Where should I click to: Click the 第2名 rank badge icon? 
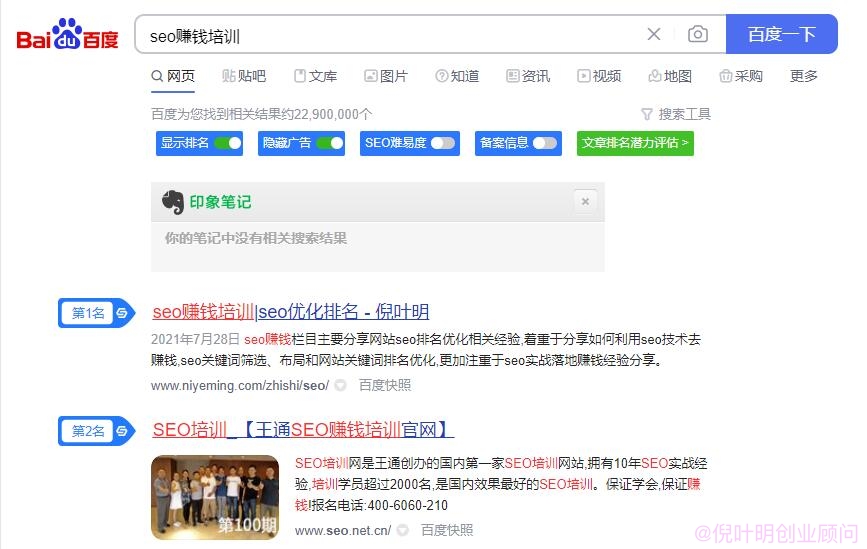(x=96, y=431)
